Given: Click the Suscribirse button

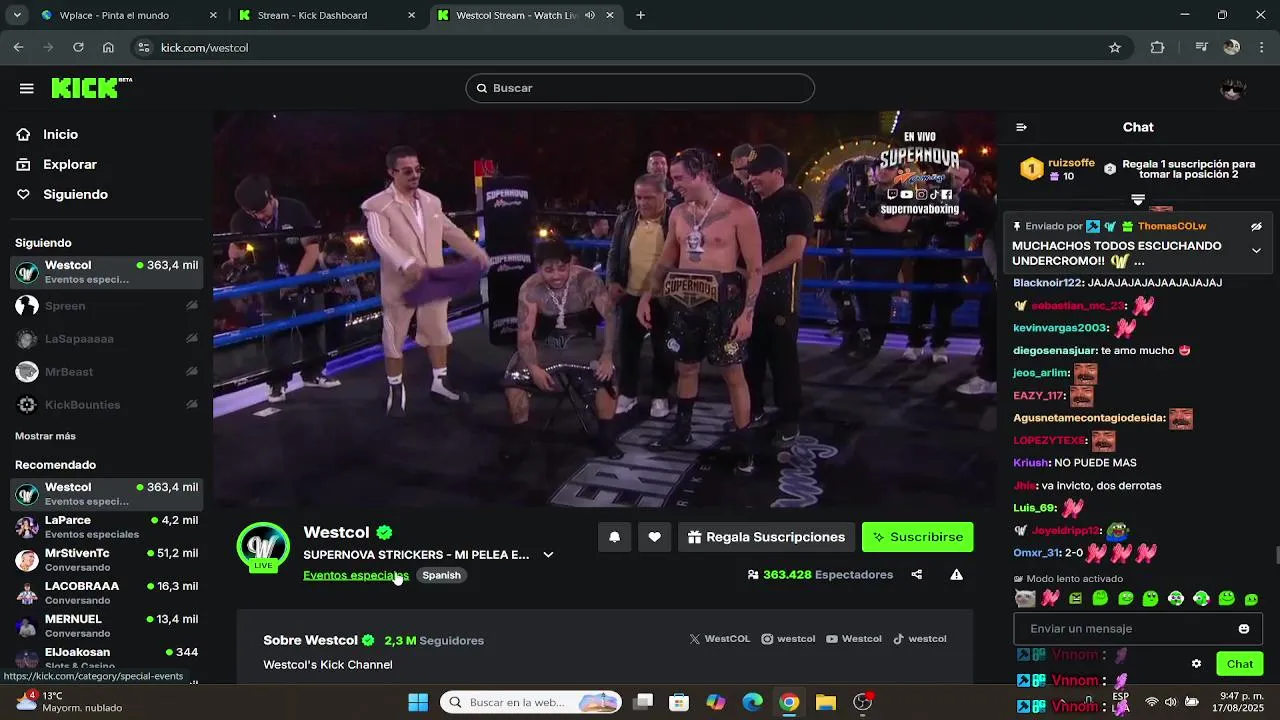Looking at the screenshot, I should [x=917, y=537].
